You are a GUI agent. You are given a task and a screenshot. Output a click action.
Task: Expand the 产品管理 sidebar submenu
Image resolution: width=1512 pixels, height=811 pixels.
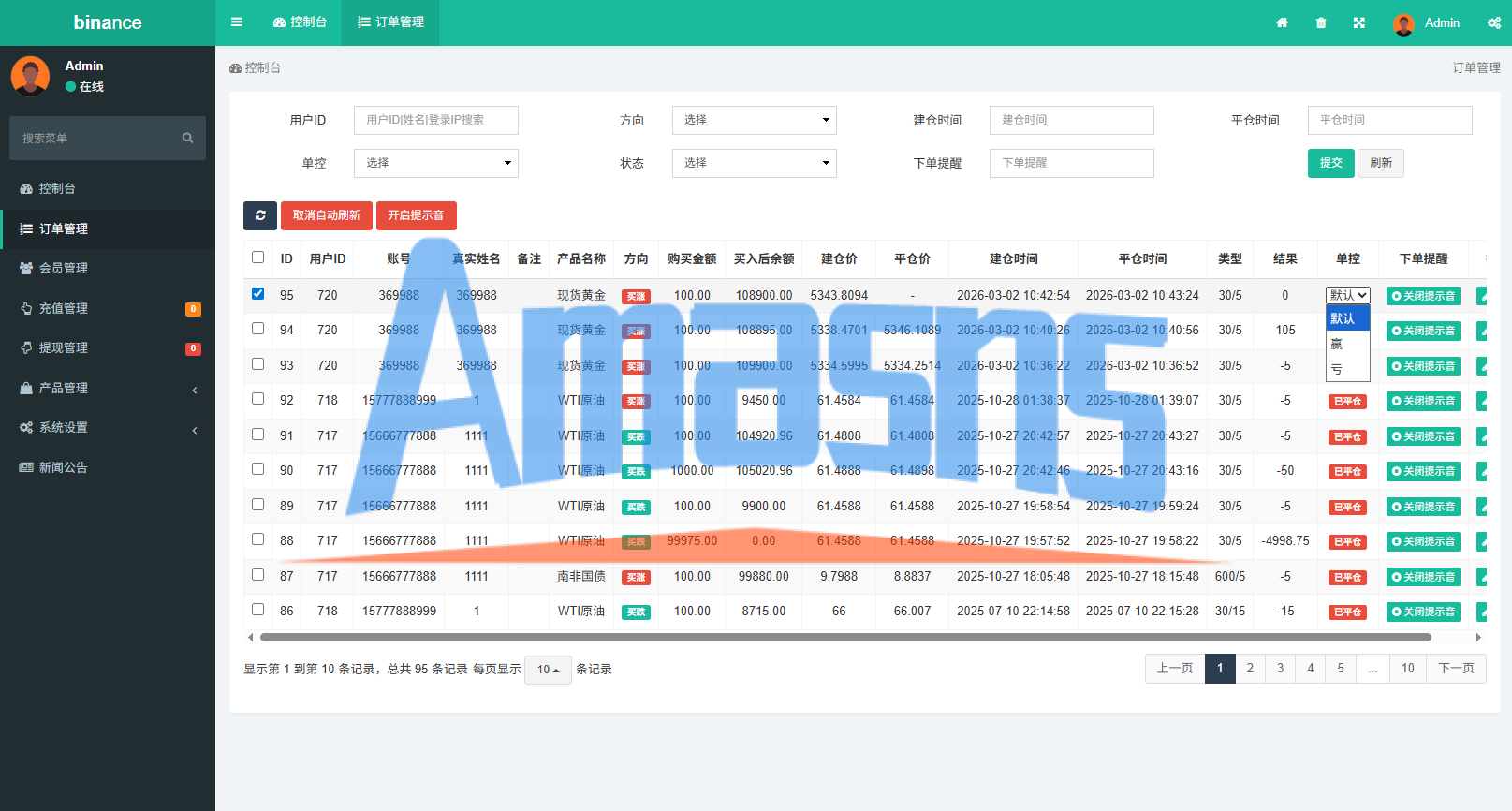(x=108, y=388)
